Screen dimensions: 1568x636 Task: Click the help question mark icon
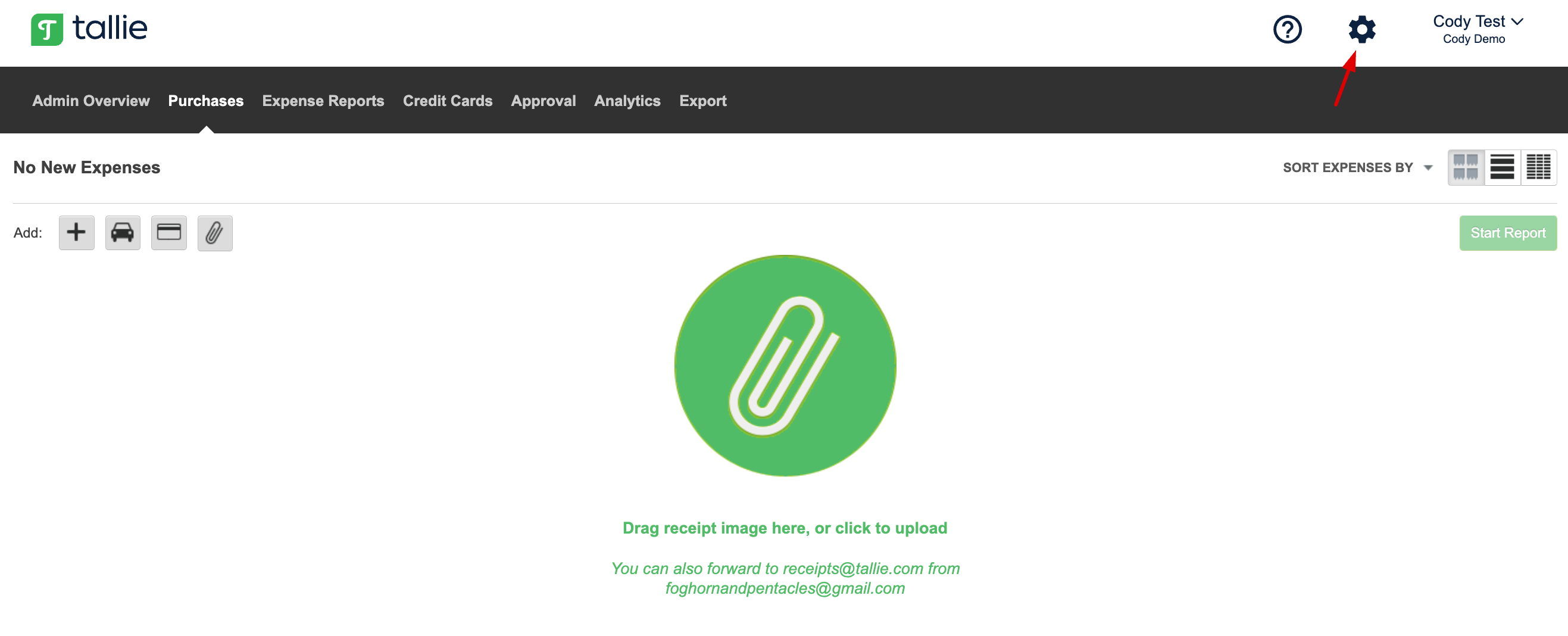coord(1287,29)
